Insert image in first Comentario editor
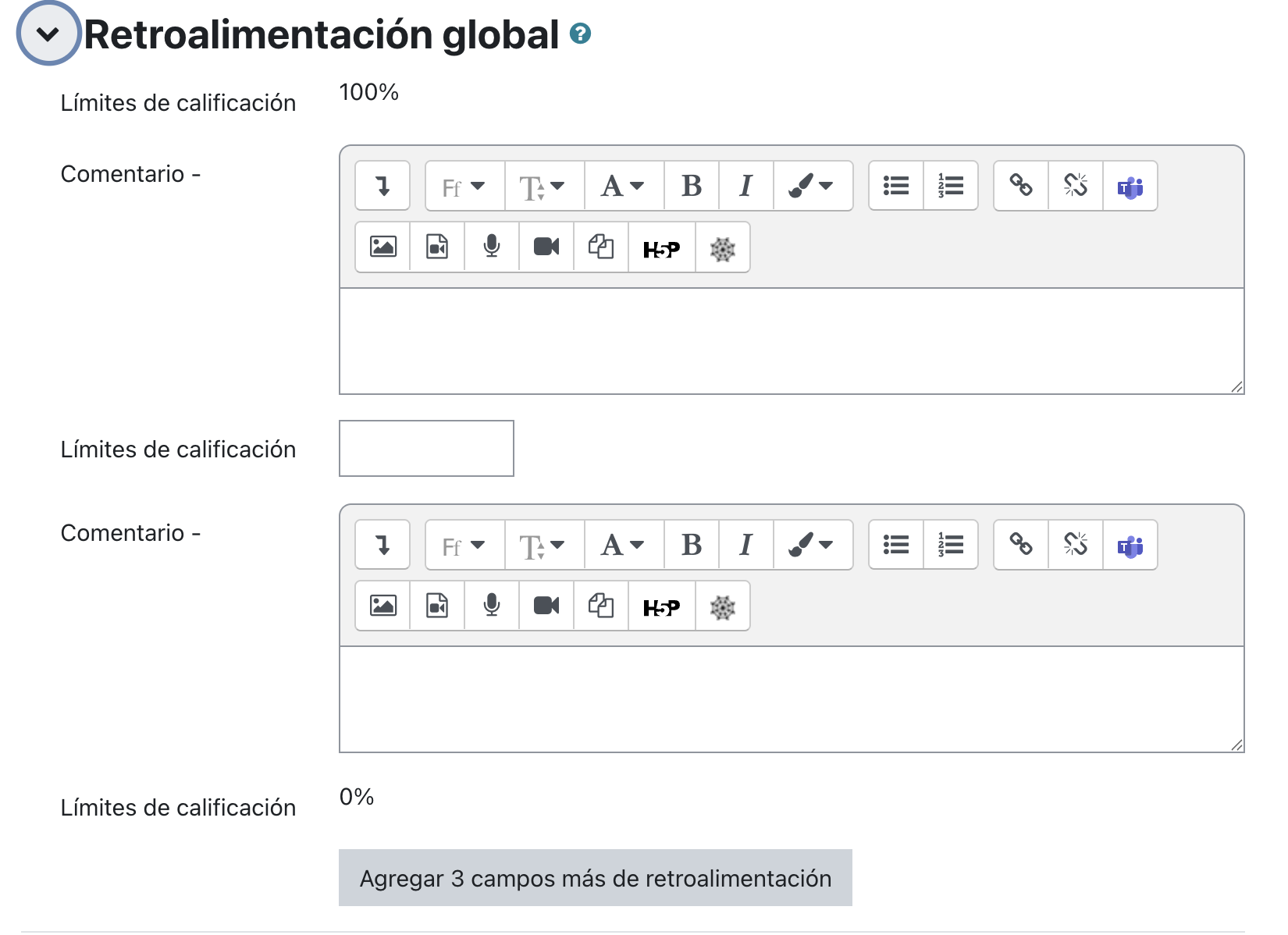 [x=382, y=247]
